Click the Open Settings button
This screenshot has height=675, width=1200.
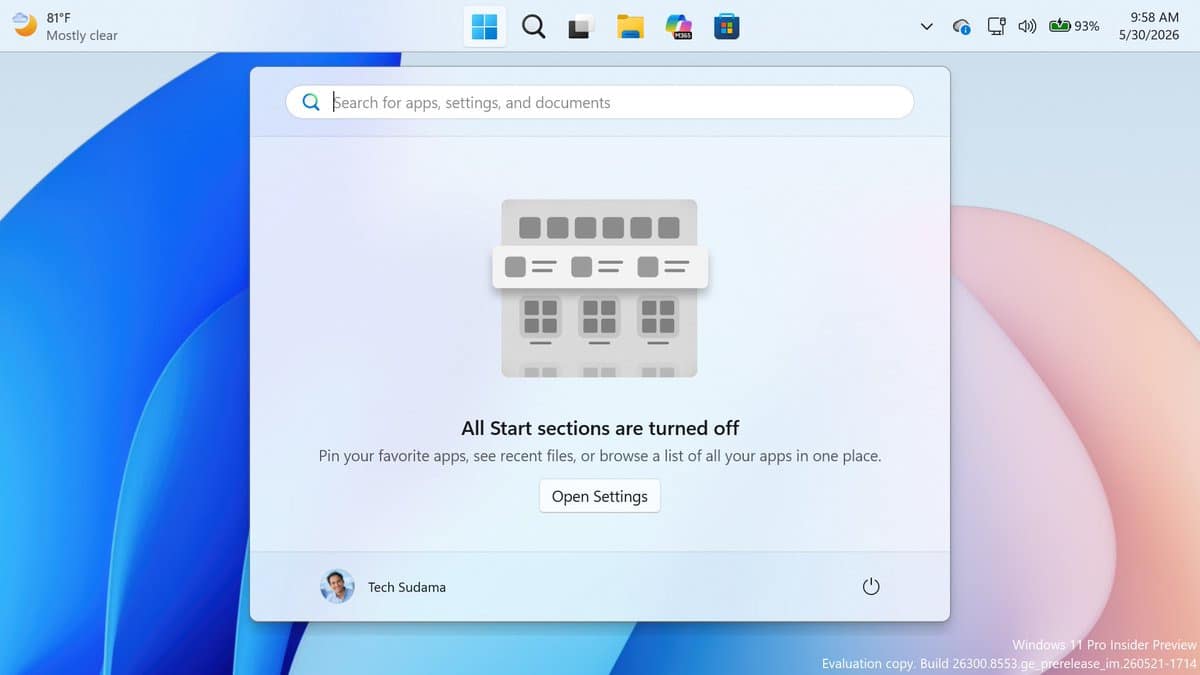coord(600,496)
